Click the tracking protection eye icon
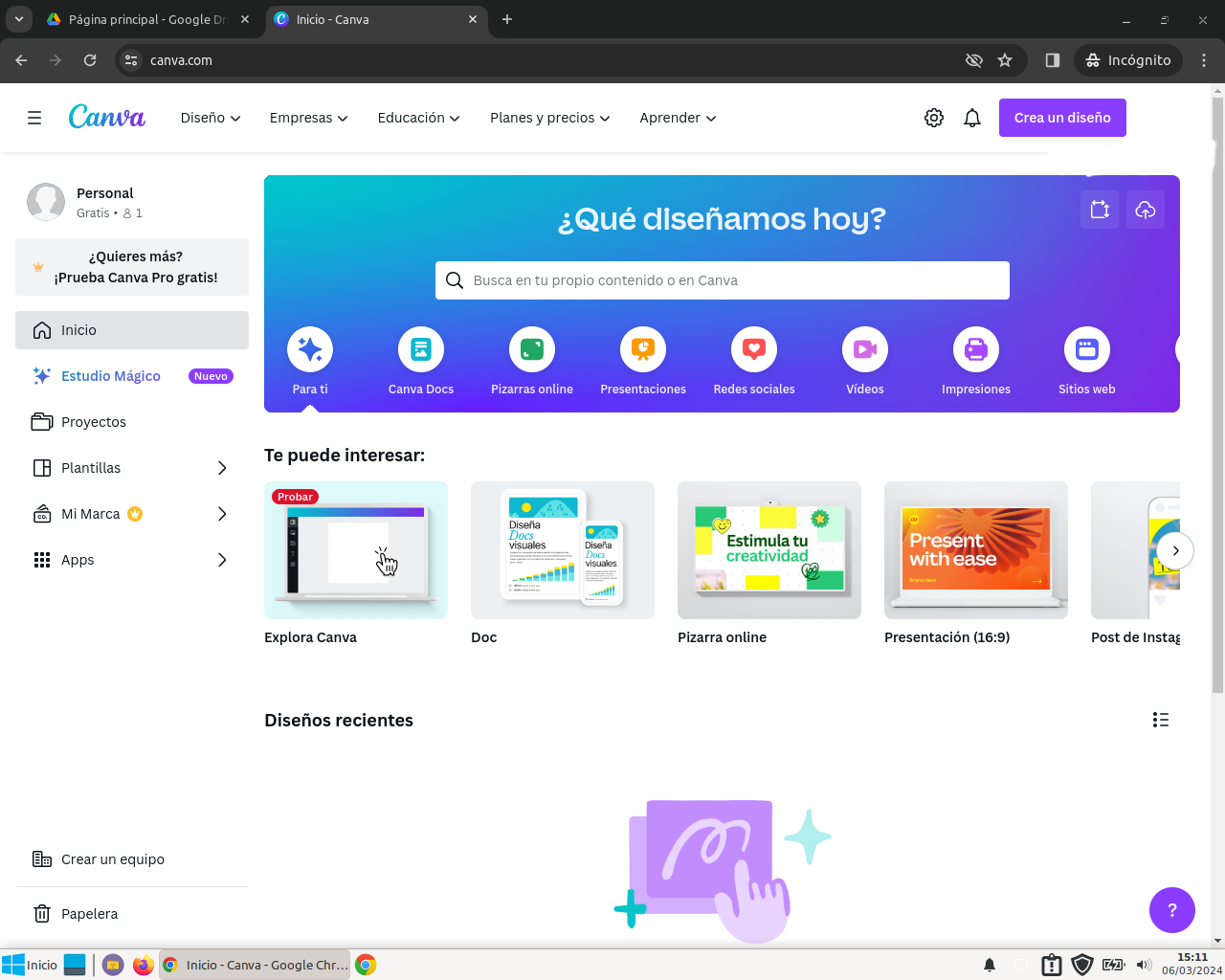The image size is (1225, 980). [x=974, y=60]
